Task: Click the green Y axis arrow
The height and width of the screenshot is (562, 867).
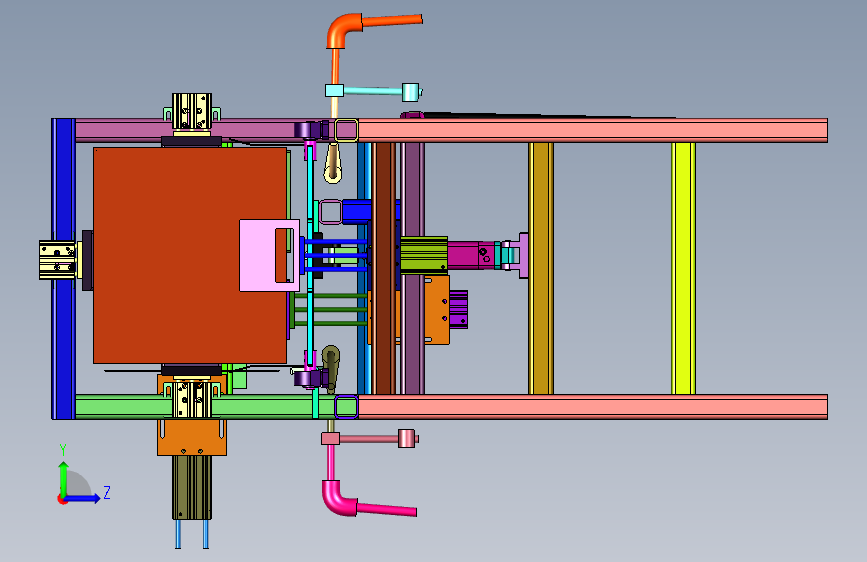Action: [64, 478]
